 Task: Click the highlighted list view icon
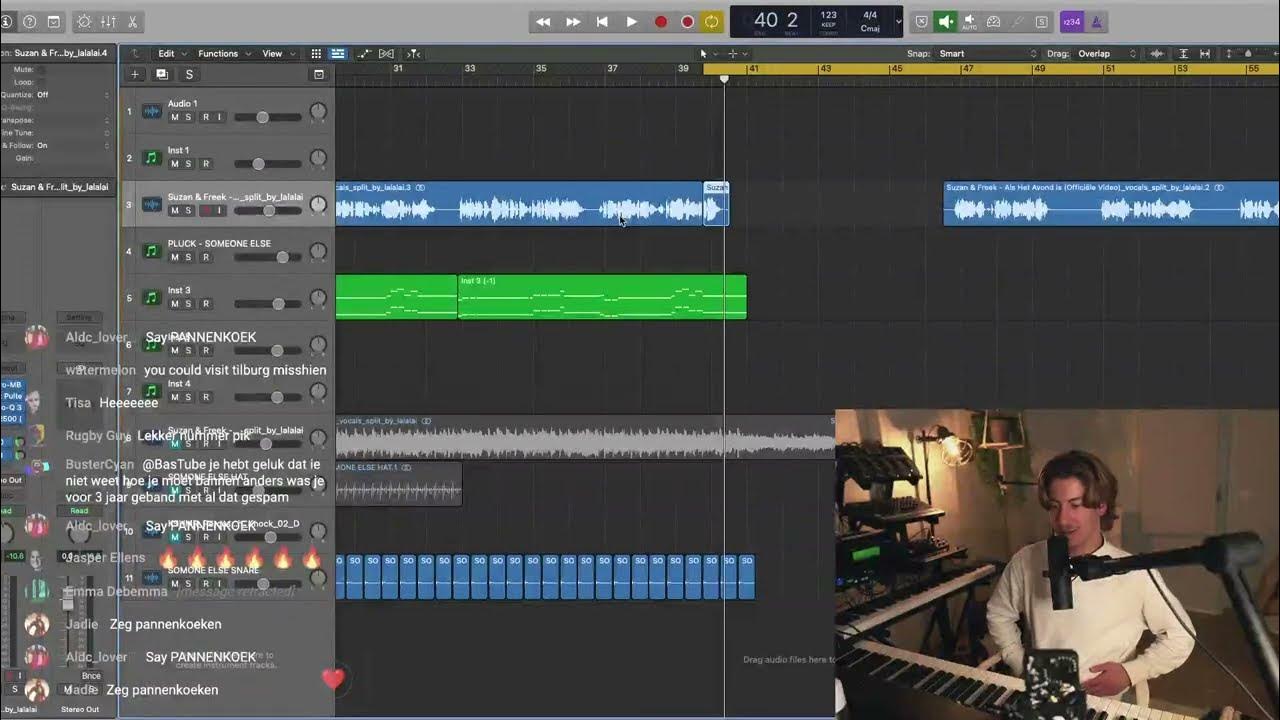[338, 53]
